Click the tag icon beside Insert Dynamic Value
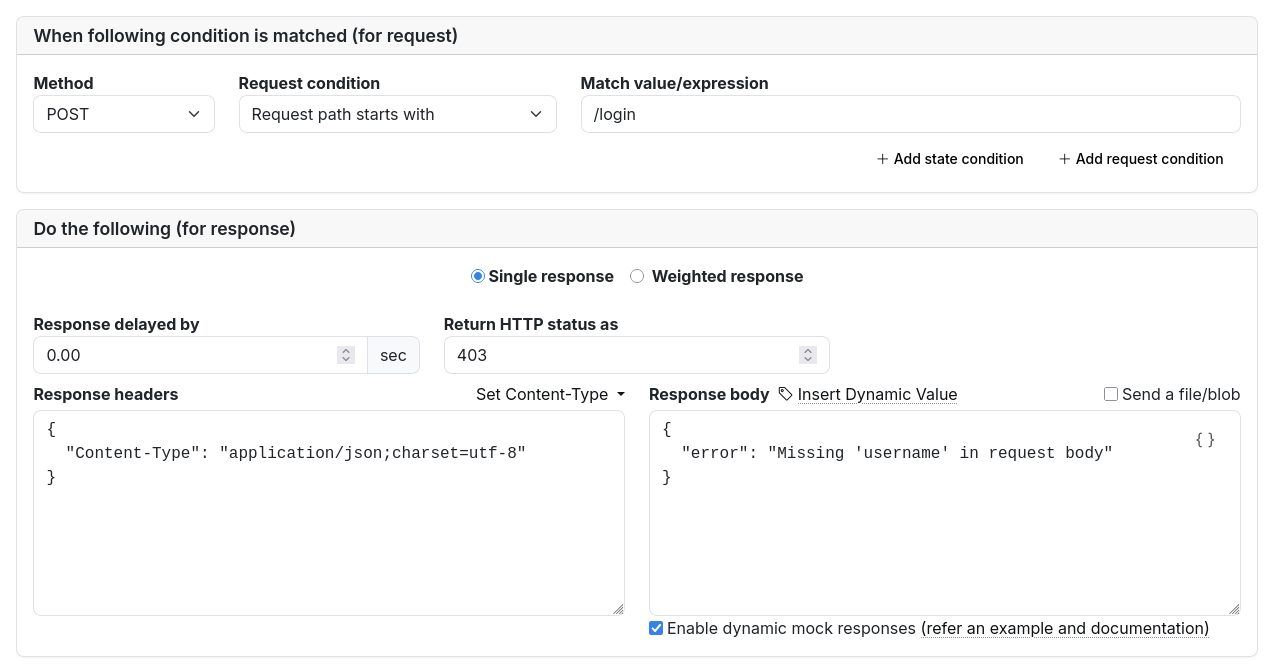This screenshot has width=1274, height=670. 785,394
